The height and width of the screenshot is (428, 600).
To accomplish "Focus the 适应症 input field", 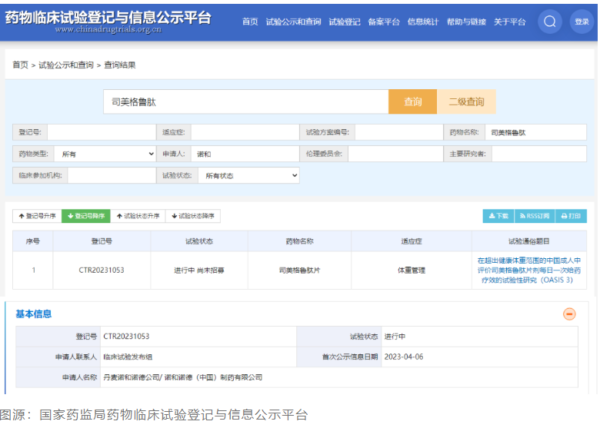I will (x=245, y=132).
